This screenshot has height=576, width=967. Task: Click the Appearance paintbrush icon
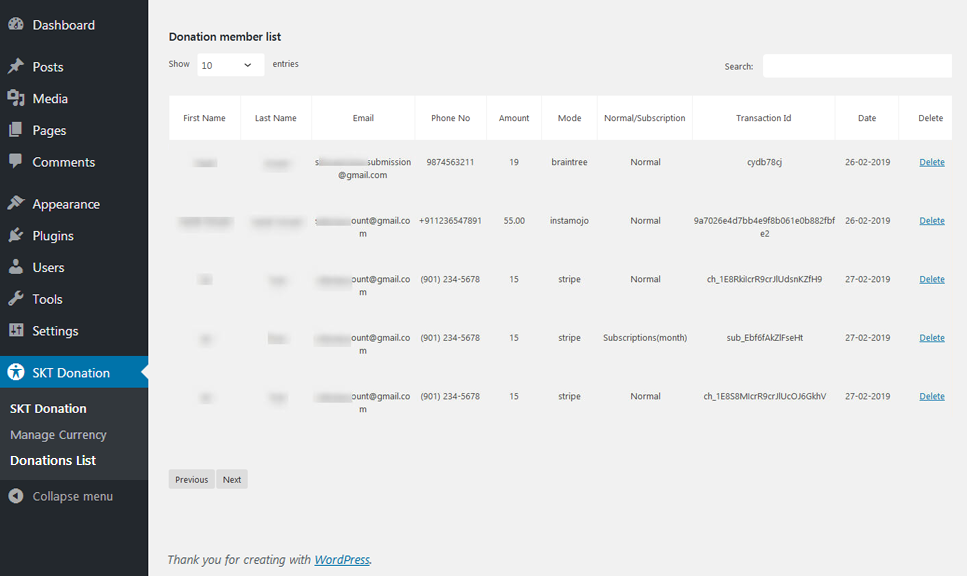(x=16, y=204)
